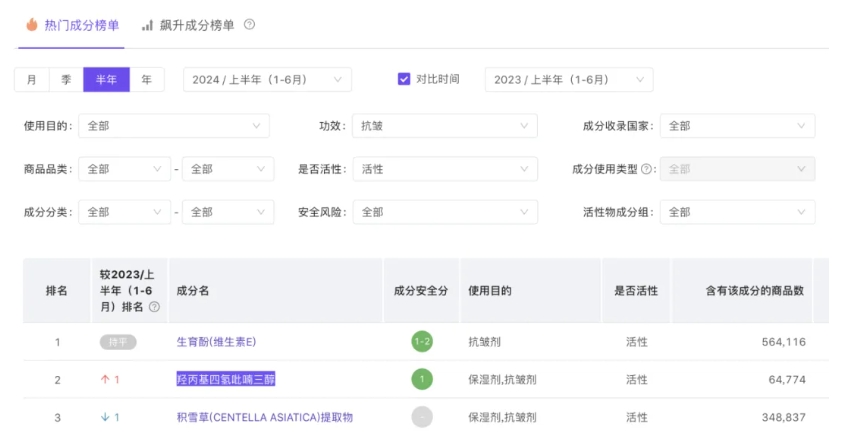Switch to 热门成分榜单 tab
The width and height of the screenshot is (841, 442).
[x=72, y=25]
